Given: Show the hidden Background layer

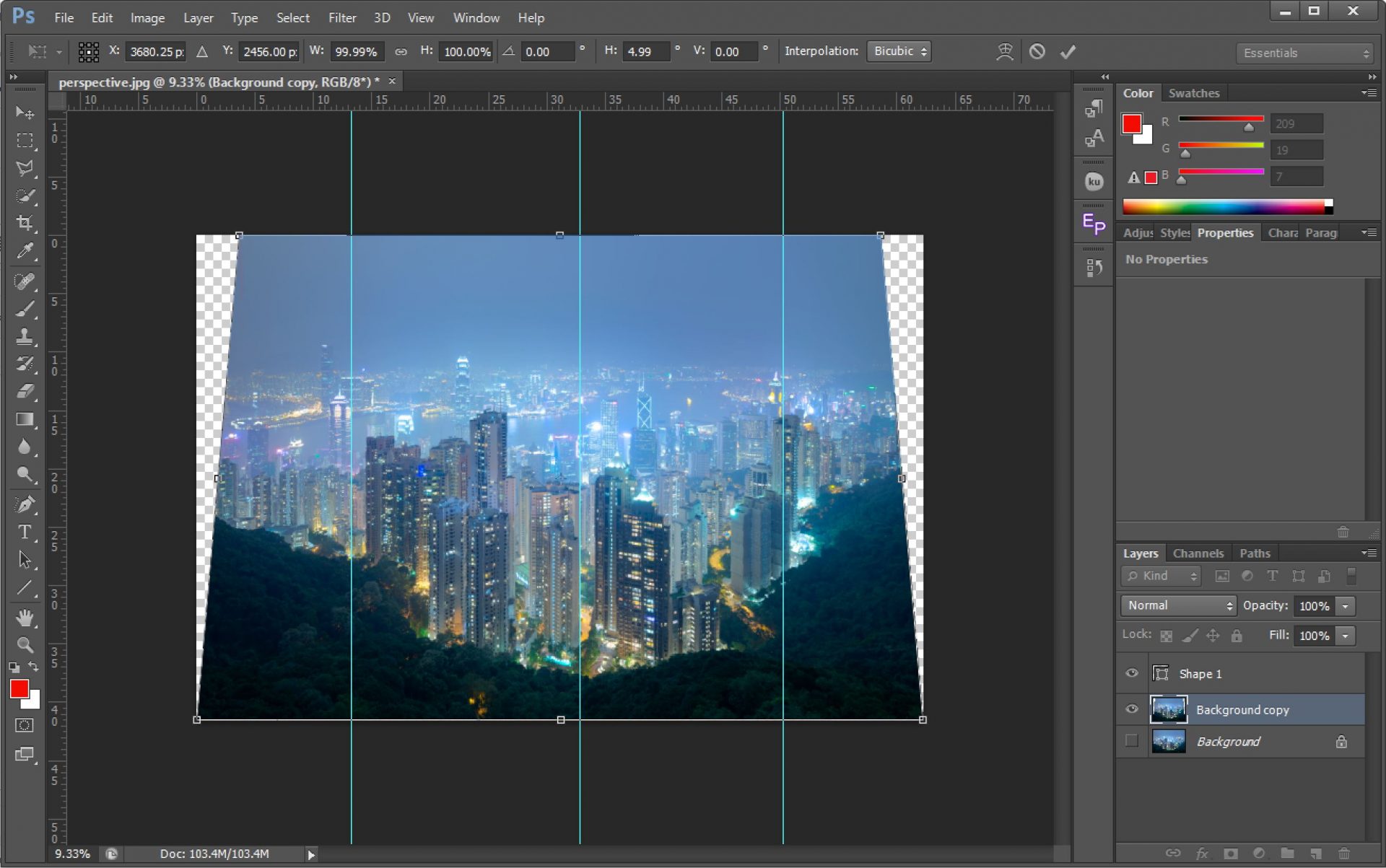Looking at the screenshot, I should (1132, 741).
